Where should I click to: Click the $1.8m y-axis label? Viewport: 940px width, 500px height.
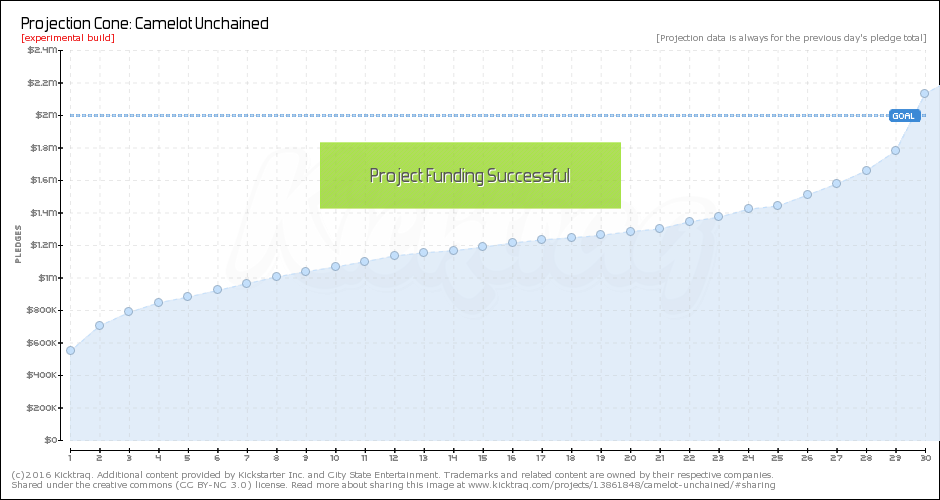[44, 147]
